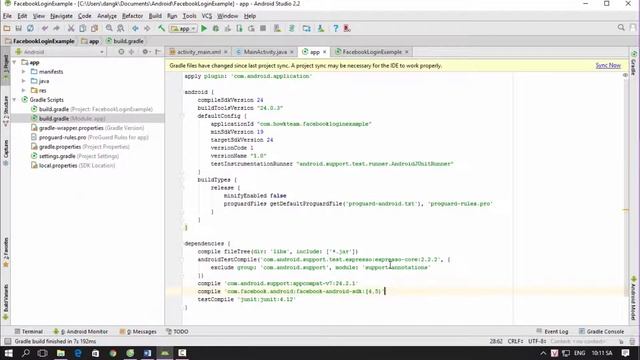Click the UTF-8 encoding selector in status bar
Image resolution: width=640 pixels, height=360 pixels.
point(537,341)
